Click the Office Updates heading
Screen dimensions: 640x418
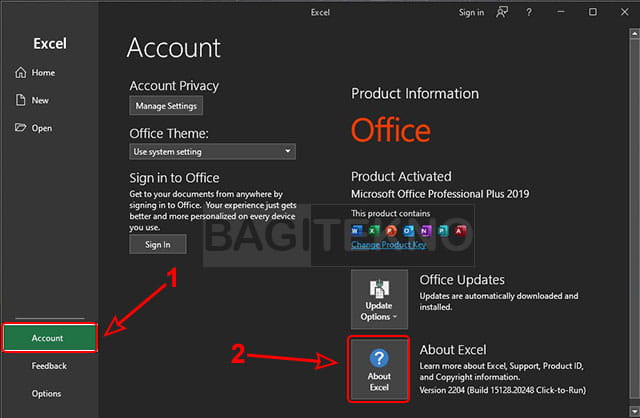[x=462, y=280]
